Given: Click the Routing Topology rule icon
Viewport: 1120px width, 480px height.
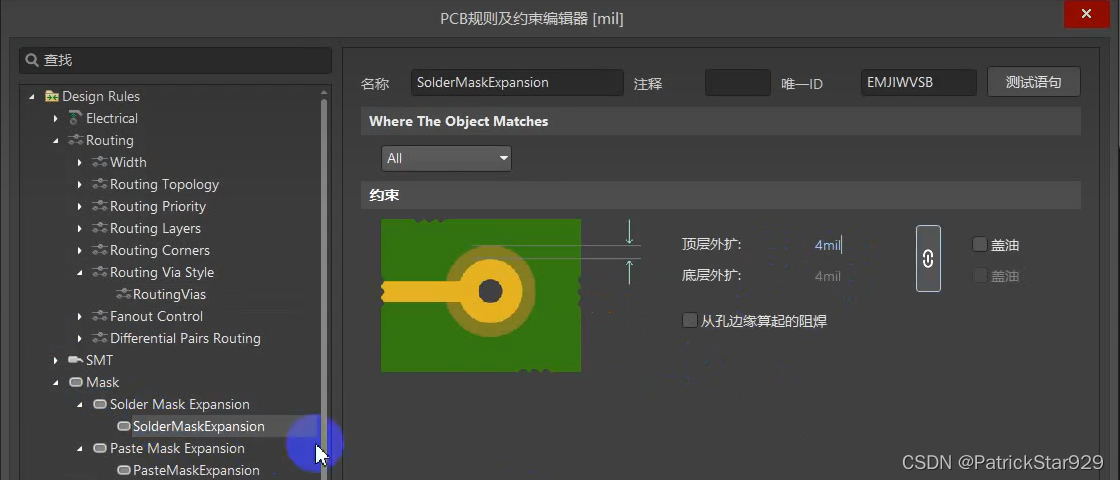Looking at the screenshot, I should click(99, 184).
